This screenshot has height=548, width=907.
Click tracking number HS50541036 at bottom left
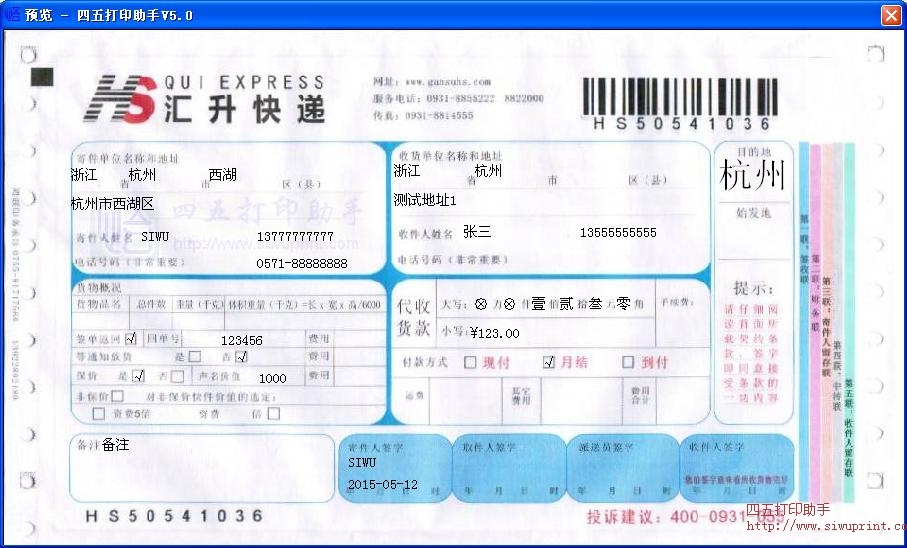[x=174, y=516]
